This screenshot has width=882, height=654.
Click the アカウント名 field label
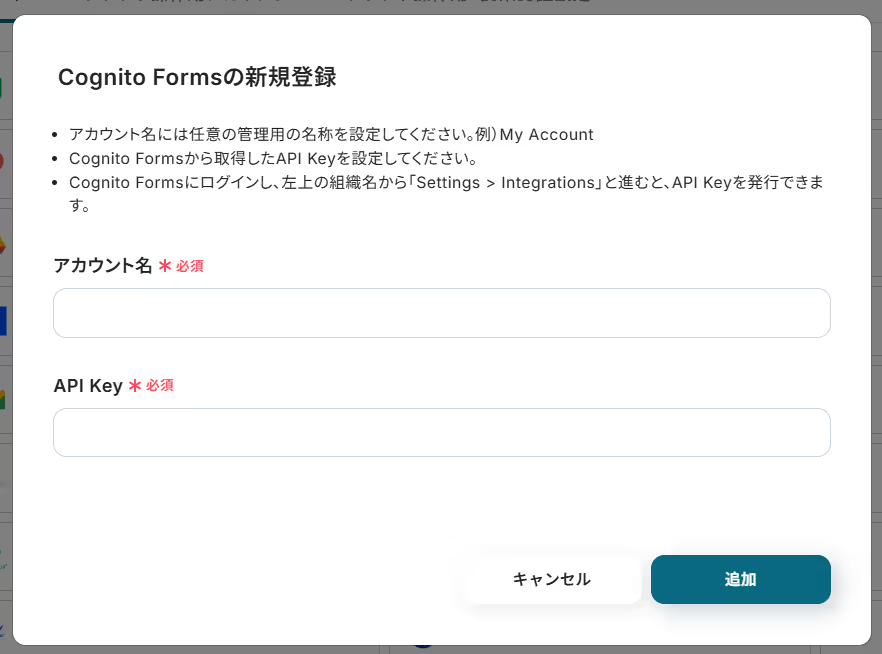coord(102,266)
